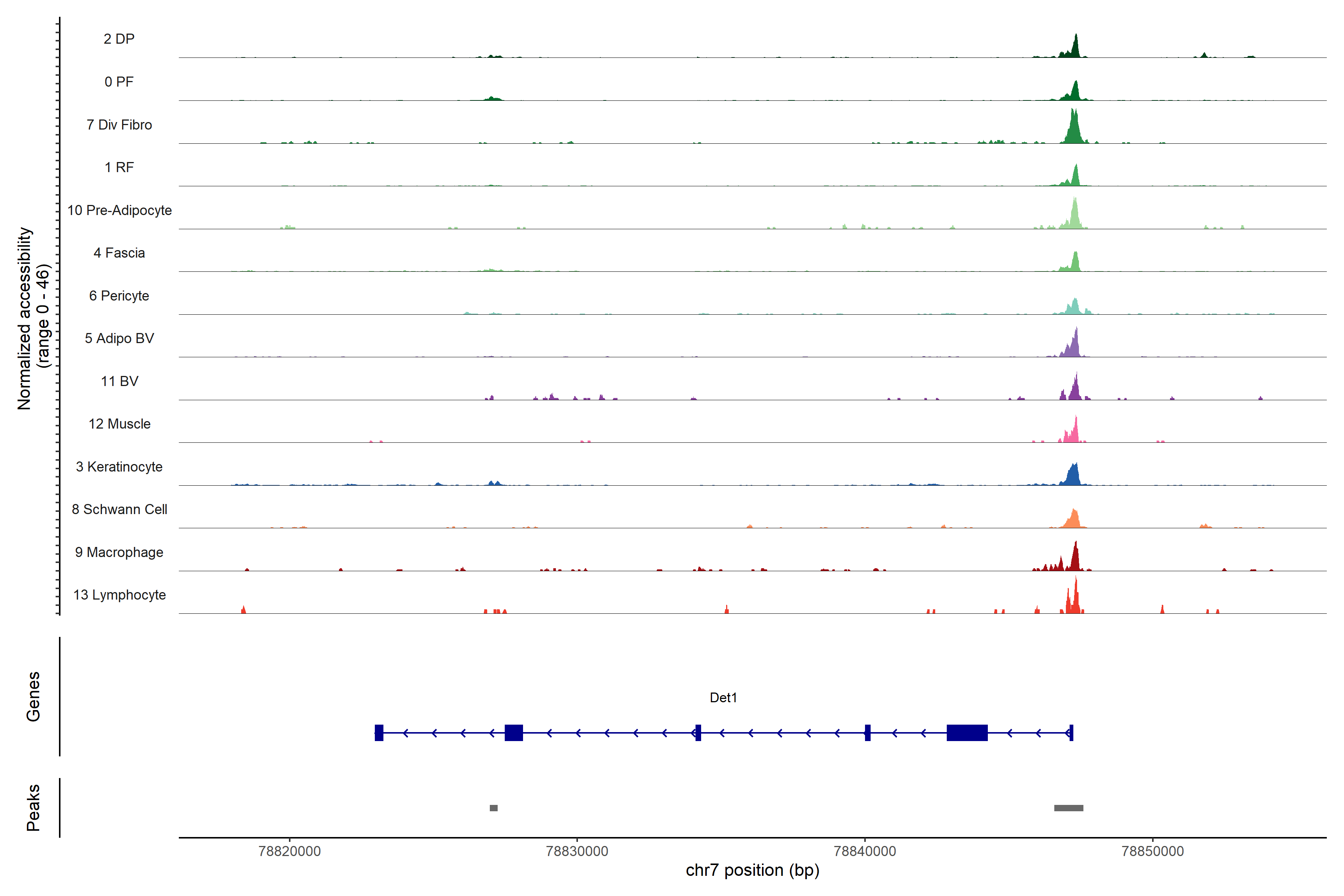1344x896 pixels.
Task: Click the 78830000 axis tick label
Action: pyautogui.click(x=577, y=851)
